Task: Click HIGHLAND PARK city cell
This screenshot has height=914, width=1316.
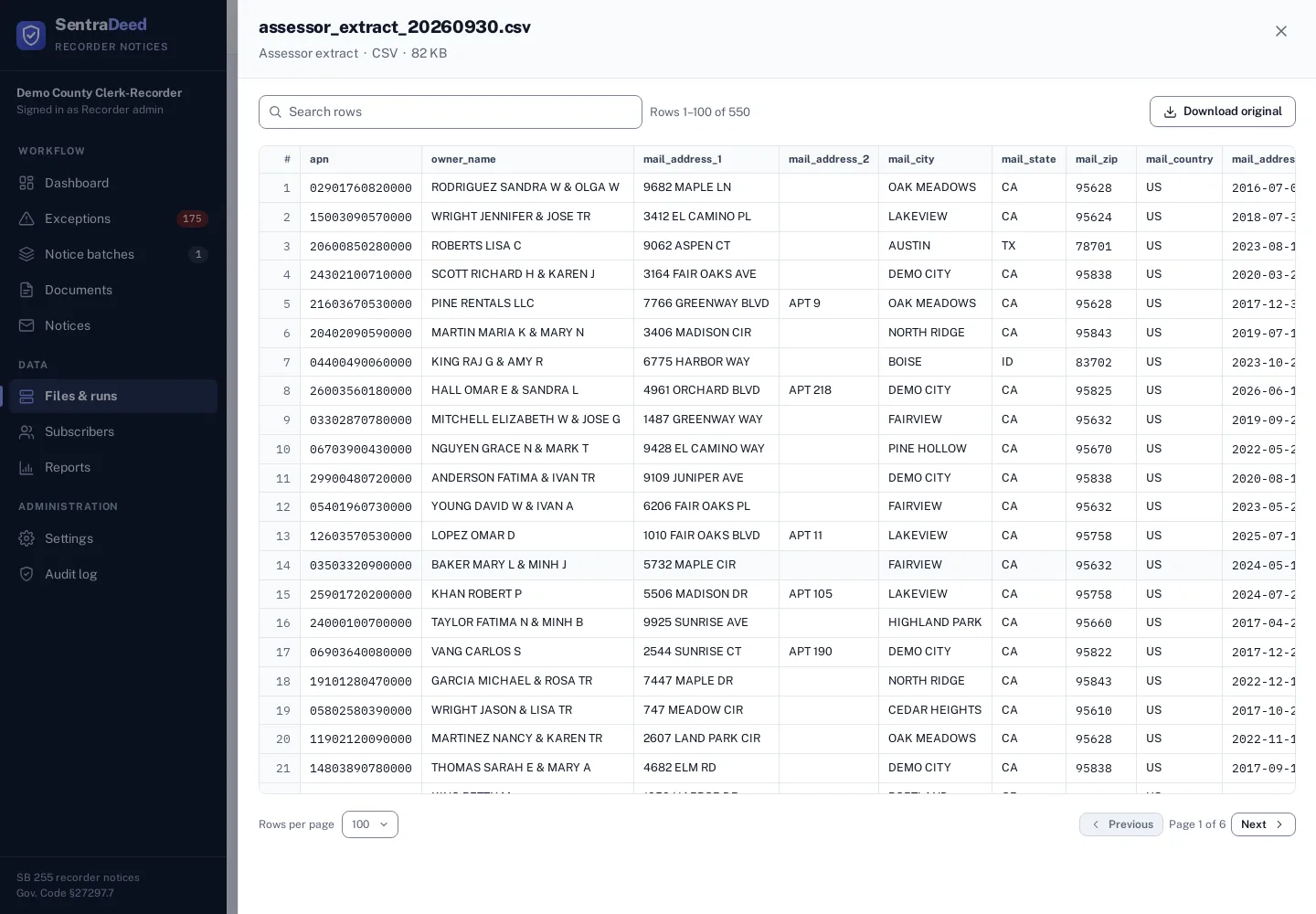Action: pyautogui.click(x=935, y=622)
